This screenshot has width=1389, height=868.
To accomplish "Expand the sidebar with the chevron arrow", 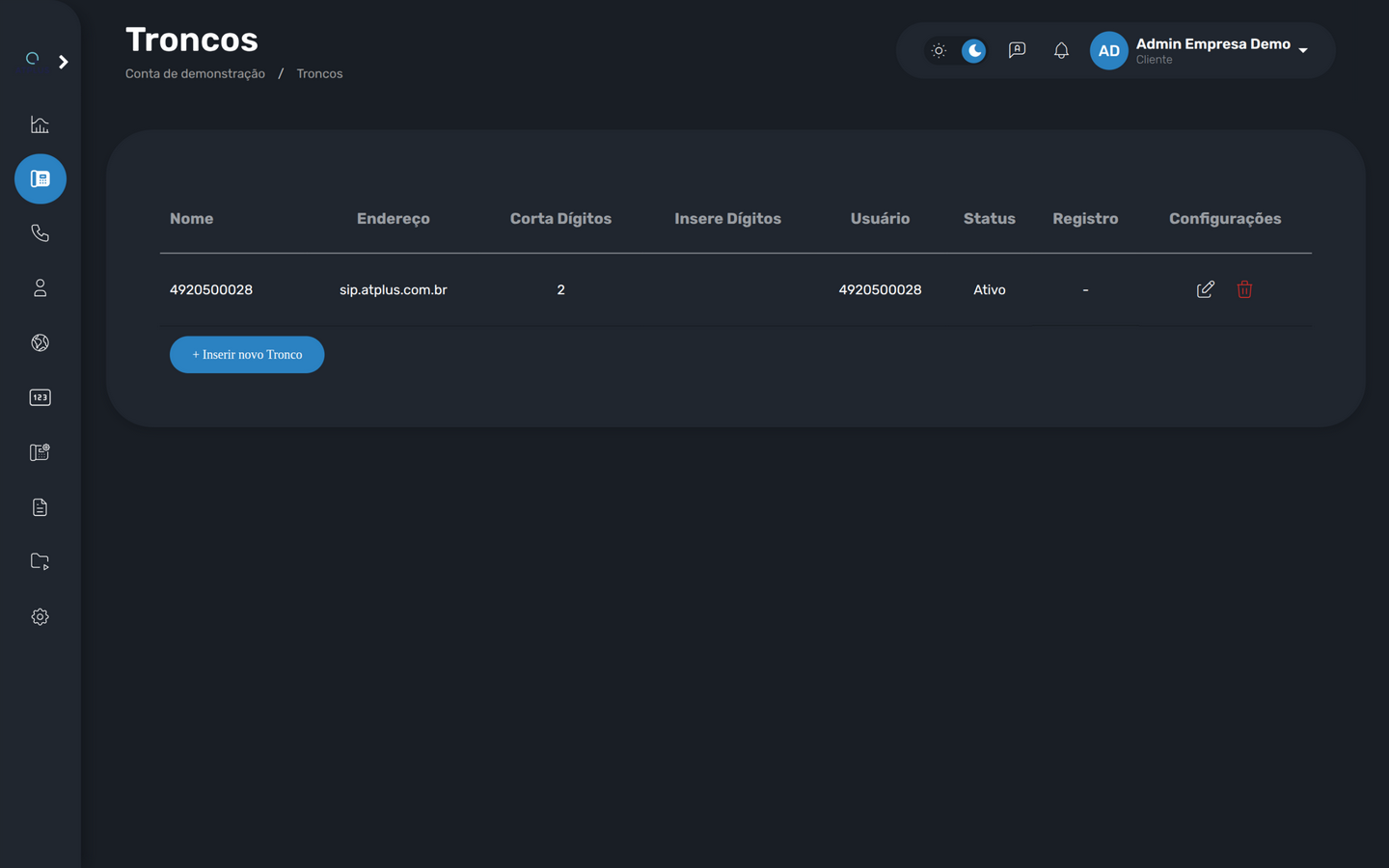I will [64, 62].
